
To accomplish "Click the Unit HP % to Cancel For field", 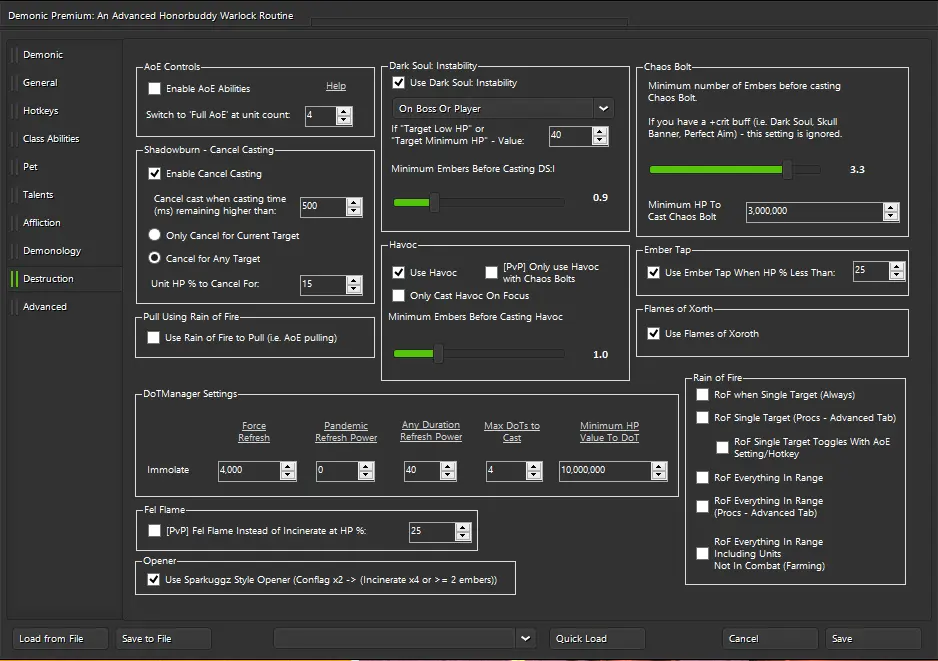I will (x=323, y=284).
